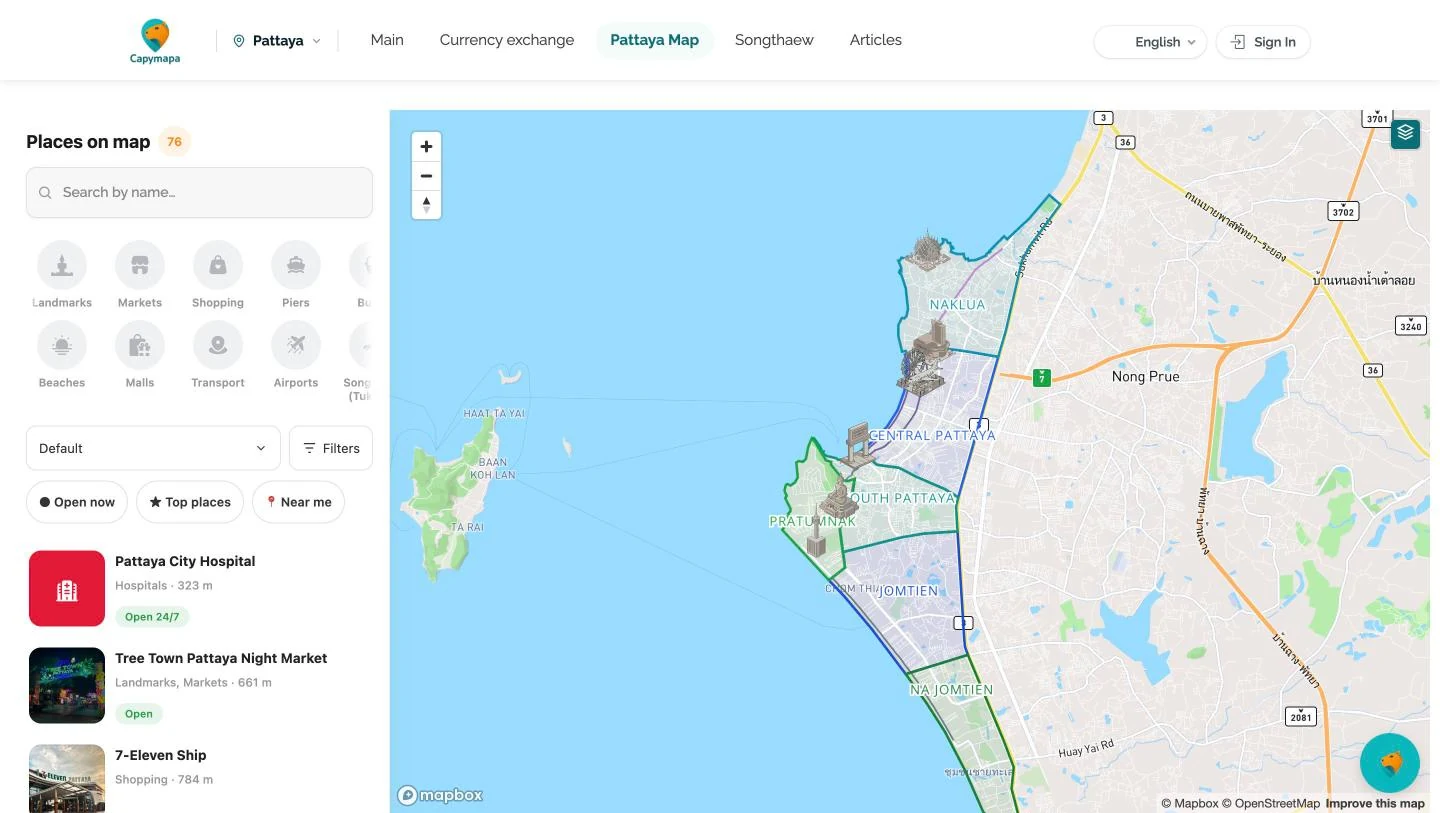The image size is (1440, 813).
Task: Go to the Main tab
Action: click(387, 40)
